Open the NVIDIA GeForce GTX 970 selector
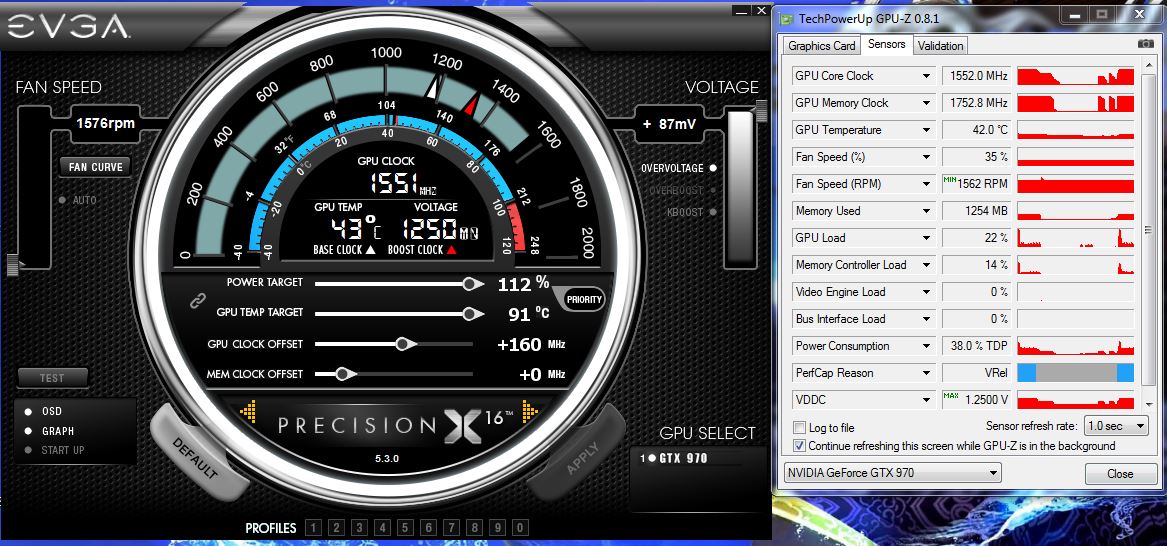The image size is (1167, 546). (892, 473)
